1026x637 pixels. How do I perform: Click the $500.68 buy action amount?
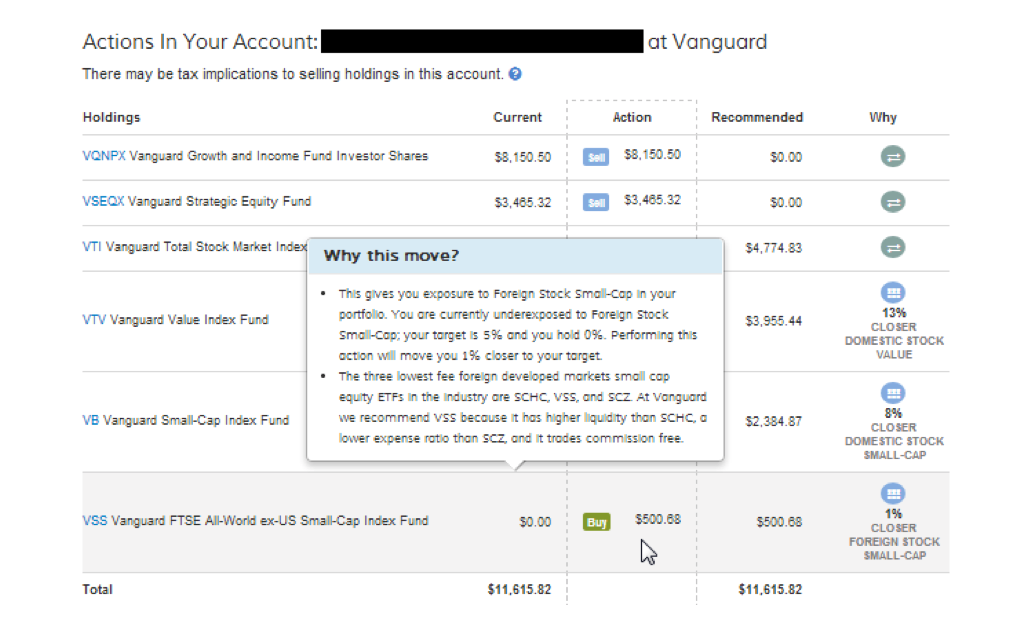(x=658, y=520)
